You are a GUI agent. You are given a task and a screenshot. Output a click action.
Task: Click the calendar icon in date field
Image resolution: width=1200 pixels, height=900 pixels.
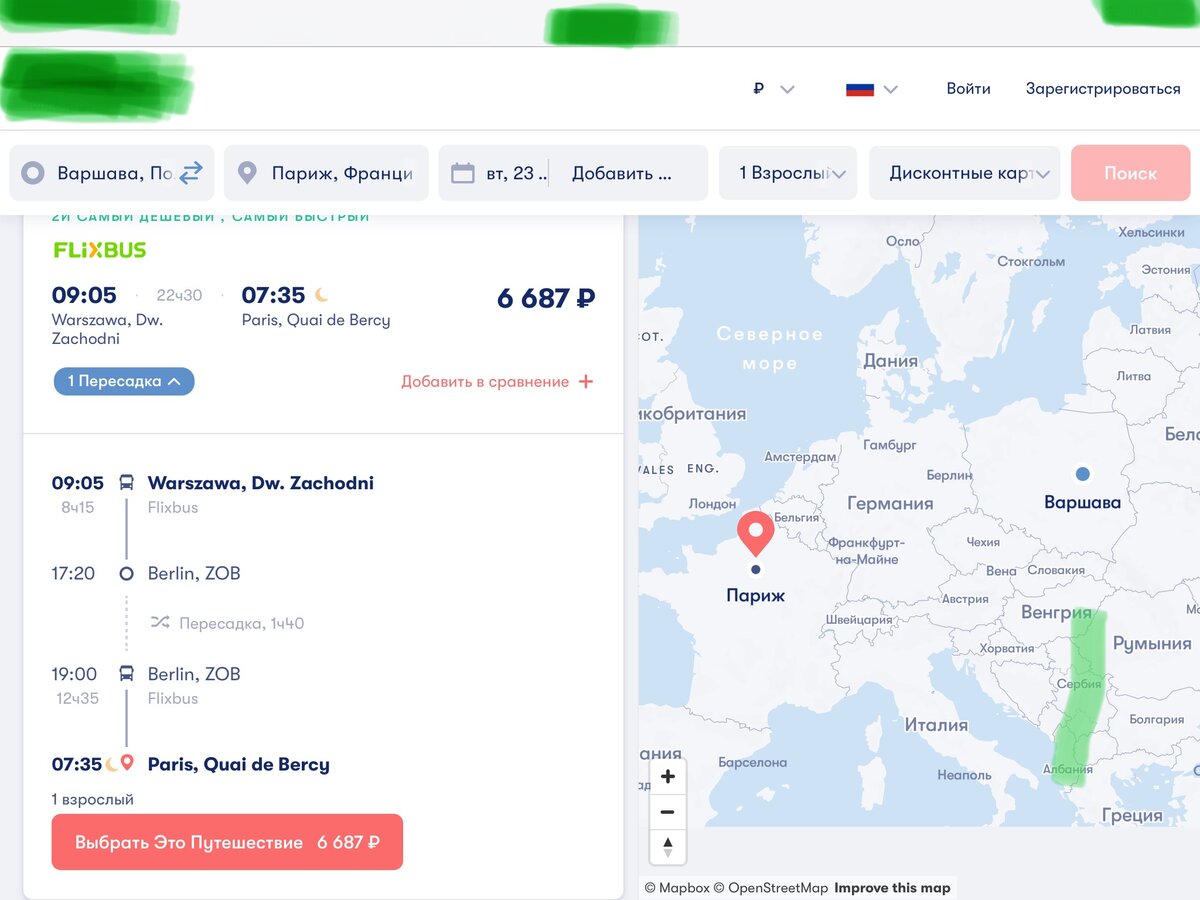pyautogui.click(x=463, y=171)
